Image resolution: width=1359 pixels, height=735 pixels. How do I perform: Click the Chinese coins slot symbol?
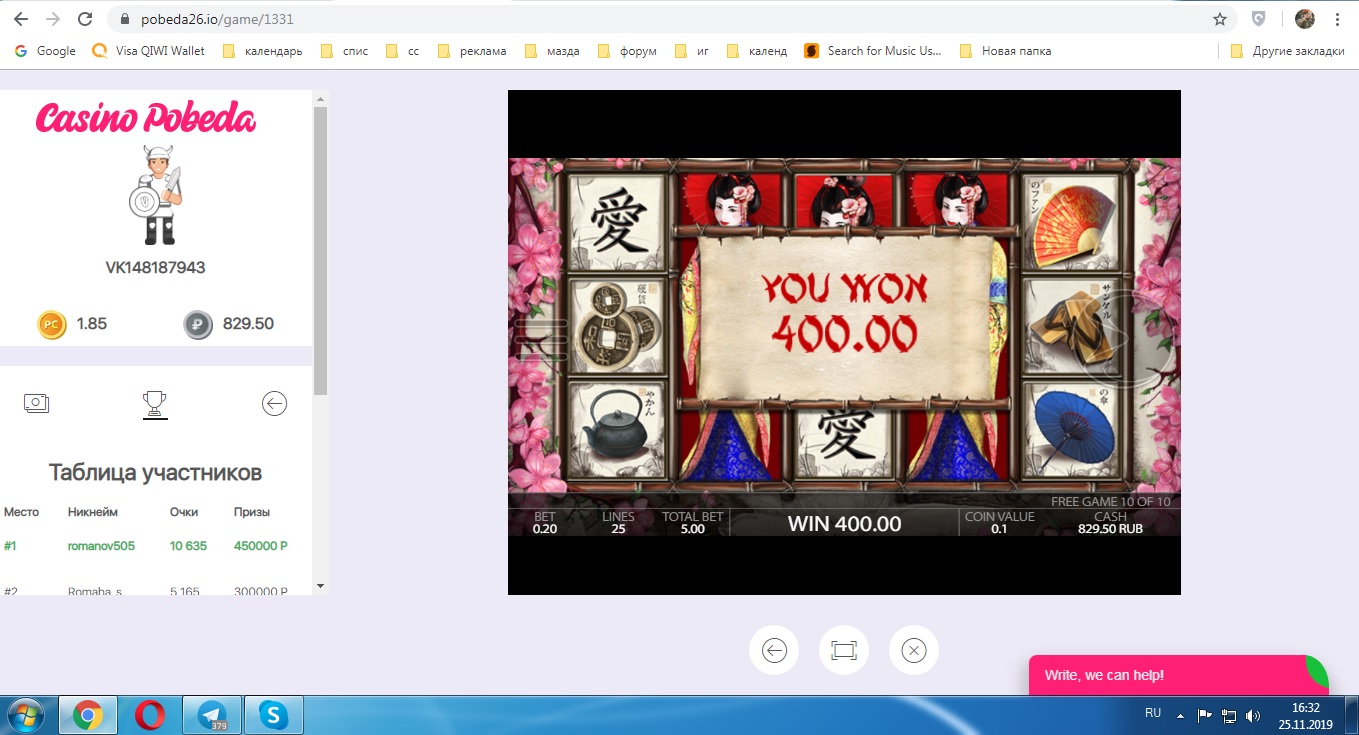click(x=617, y=325)
